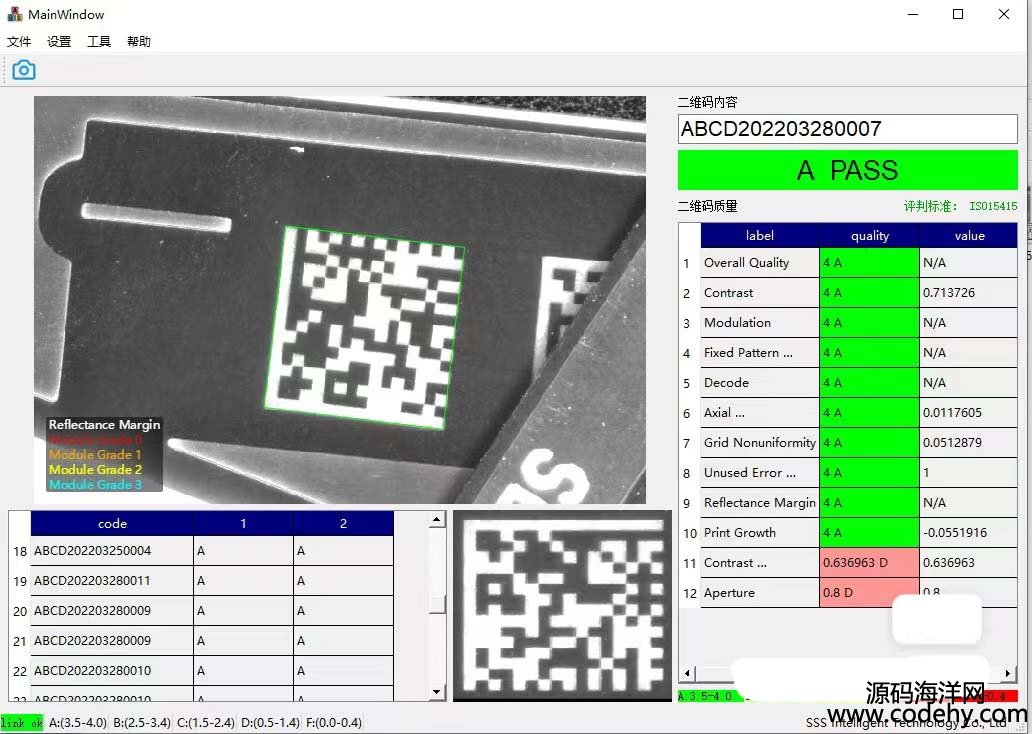Select the Grid Nonuniformity row label
1032x734 pixels.
760,442
